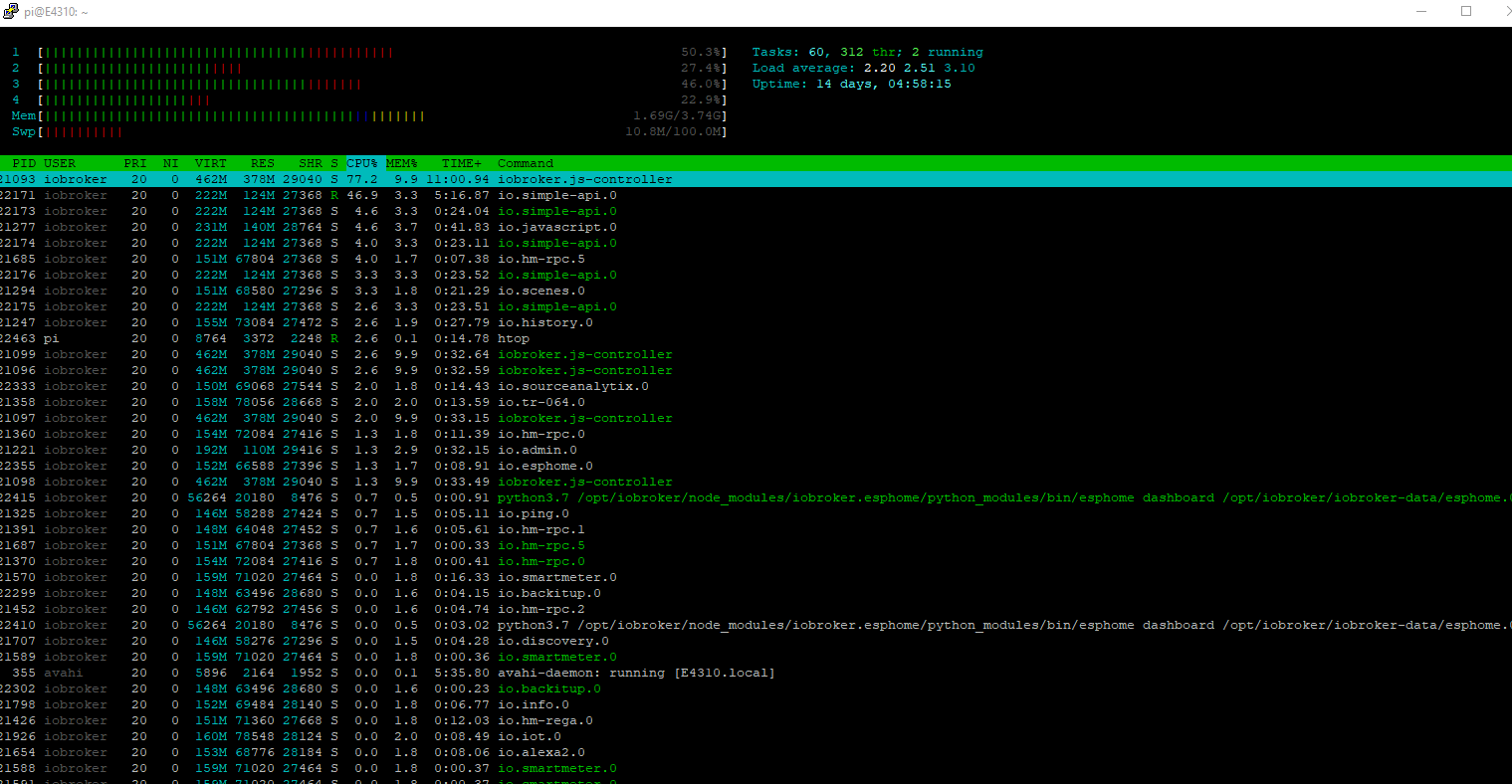This screenshot has width=1512, height=784.
Task: Click the Command column header
Action: pyautogui.click(x=526, y=163)
